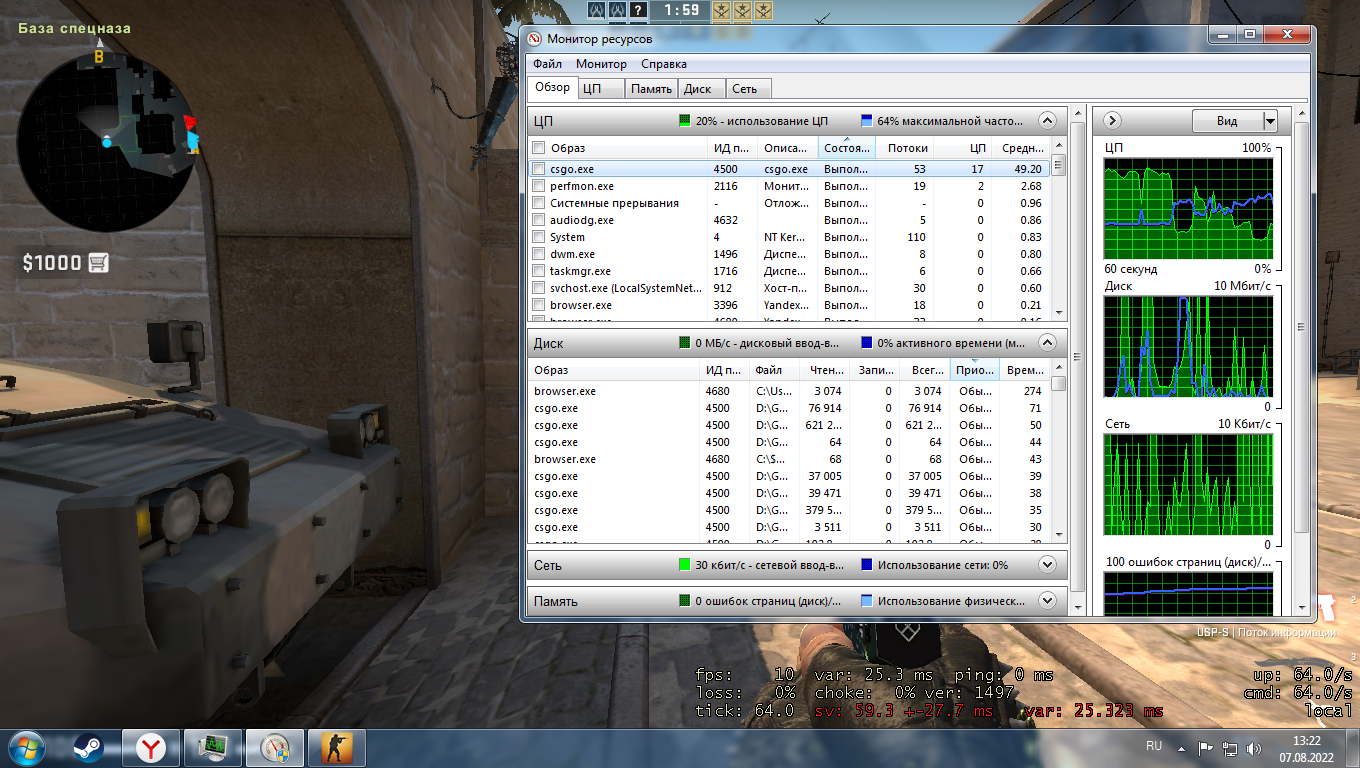Tick the browser.exe checkbox in the CPU list

click(539, 305)
